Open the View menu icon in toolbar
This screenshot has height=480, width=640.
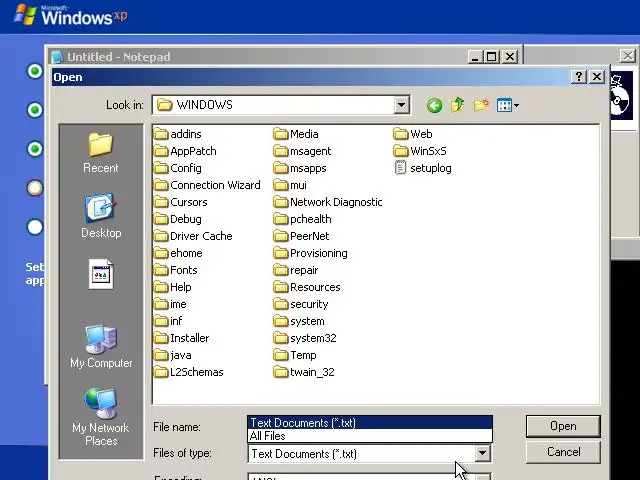pos(507,105)
